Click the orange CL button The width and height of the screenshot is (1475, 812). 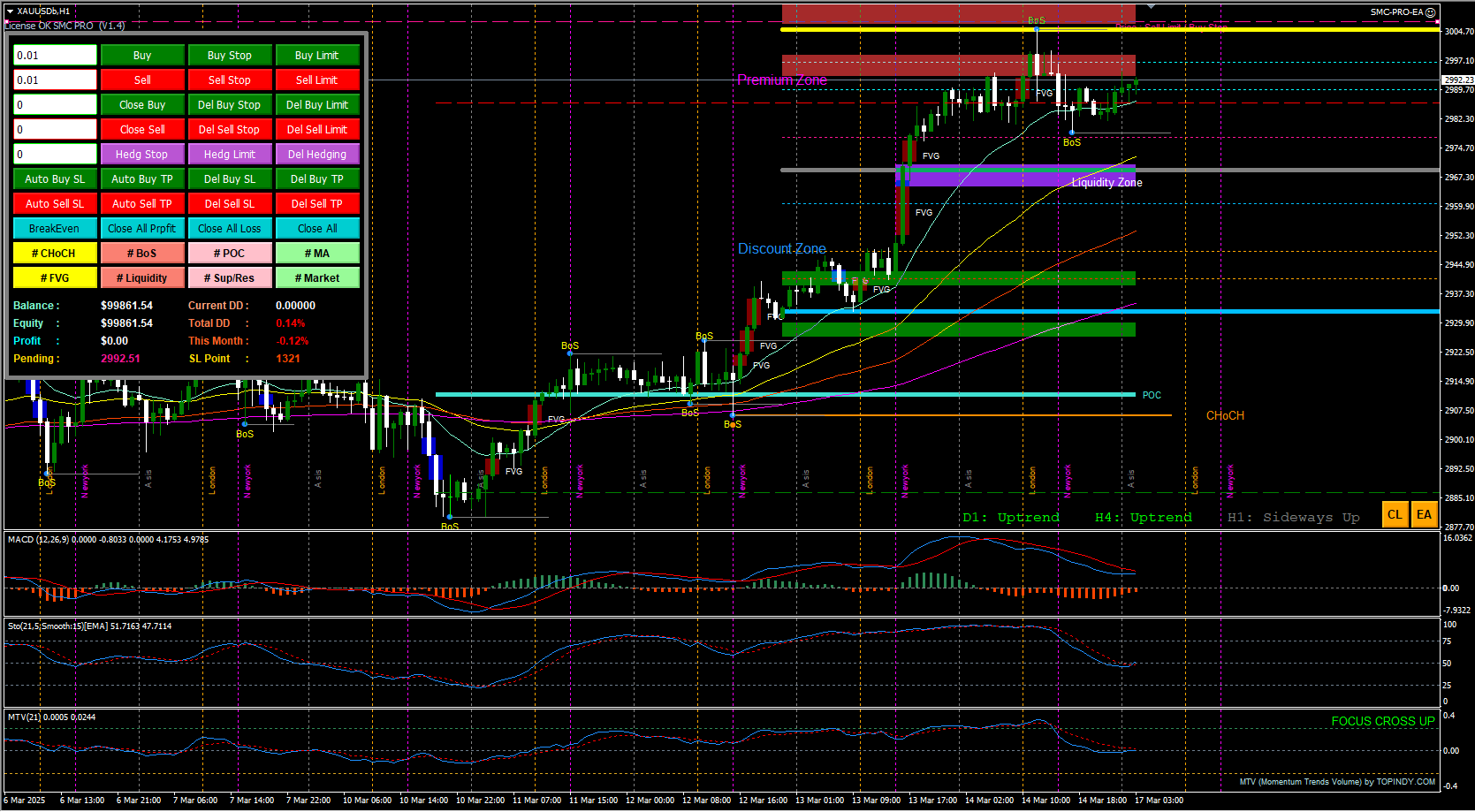click(x=1395, y=515)
